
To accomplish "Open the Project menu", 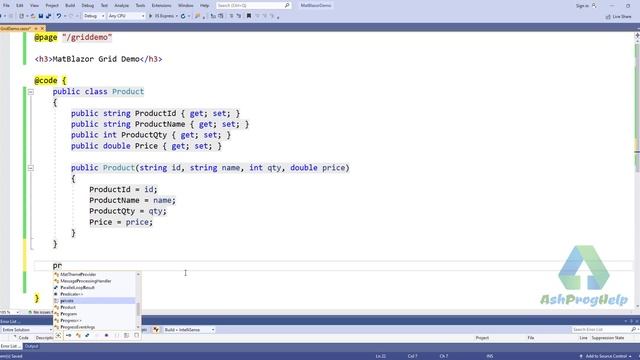I will [x=52, y=5].
